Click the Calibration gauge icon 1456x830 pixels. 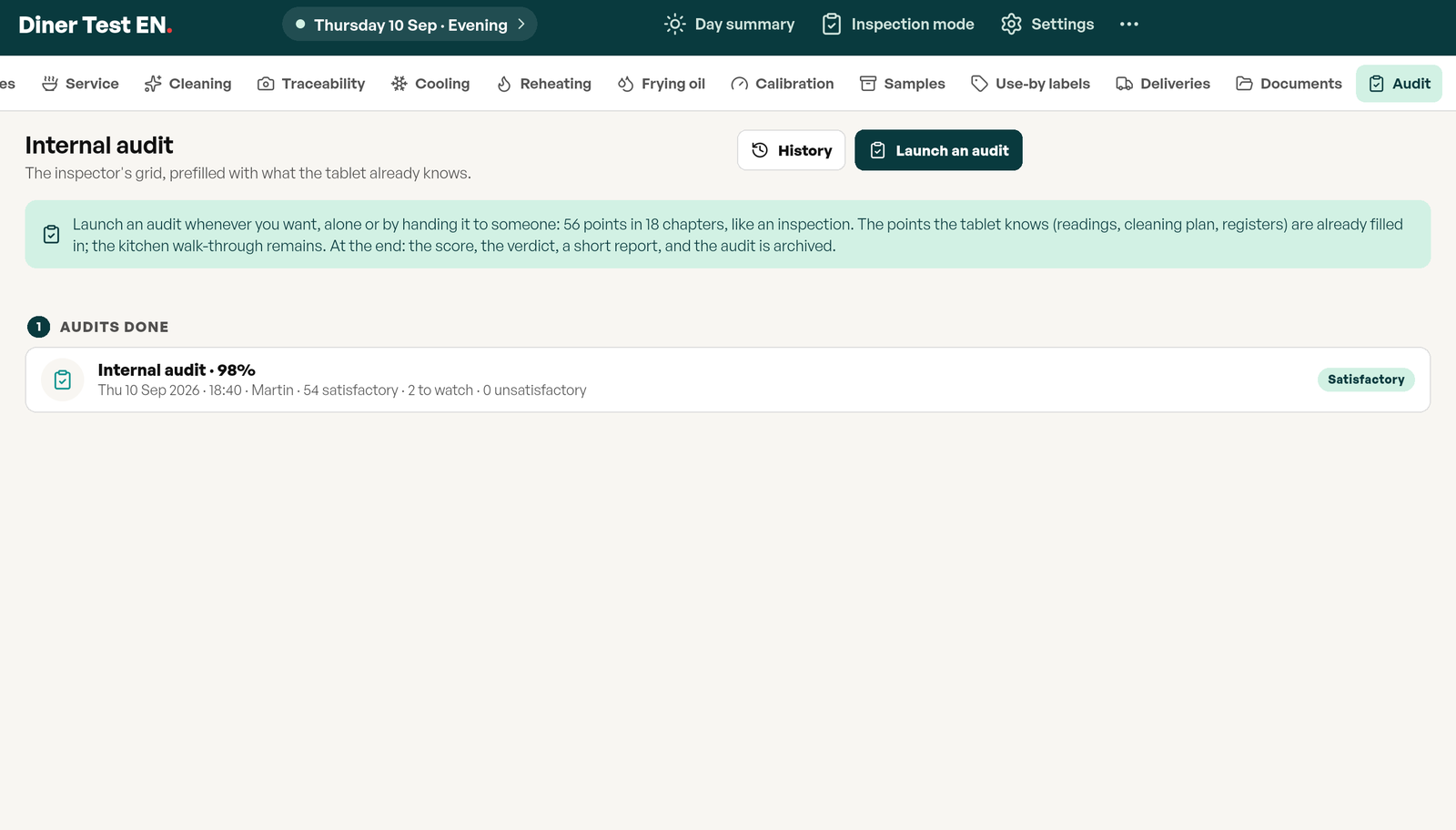[x=740, y=84]
